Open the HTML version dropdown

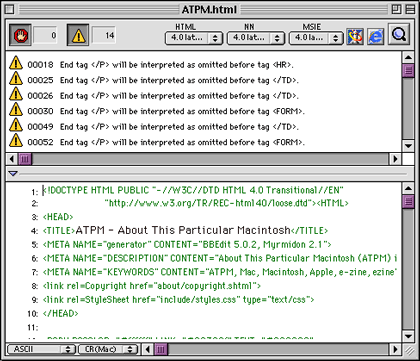point(194,38)
